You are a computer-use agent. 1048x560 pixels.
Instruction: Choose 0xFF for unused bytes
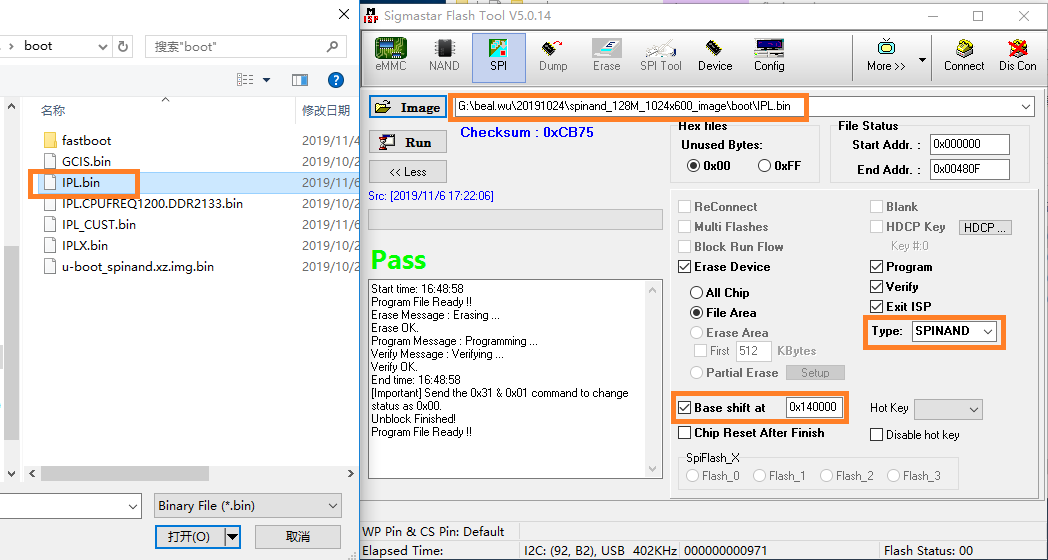765,166
